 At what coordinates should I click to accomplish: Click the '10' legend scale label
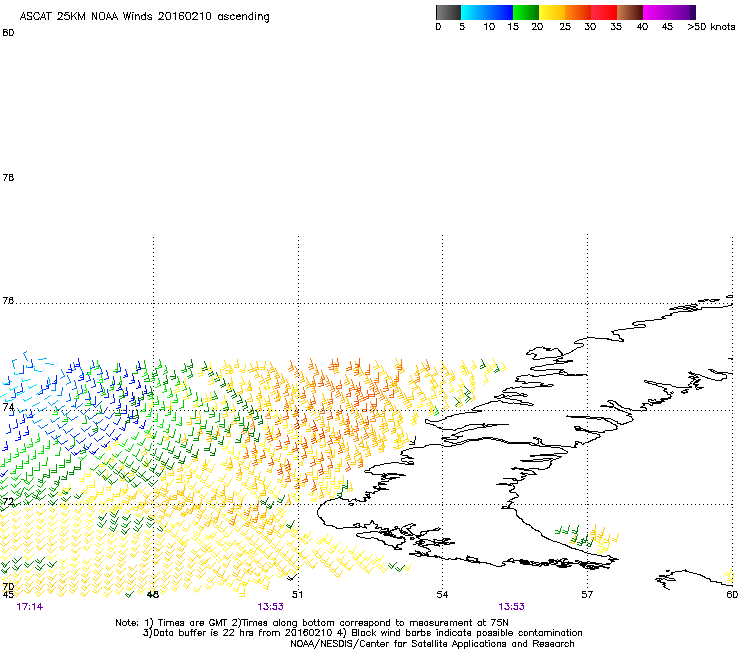pos(489,27)
